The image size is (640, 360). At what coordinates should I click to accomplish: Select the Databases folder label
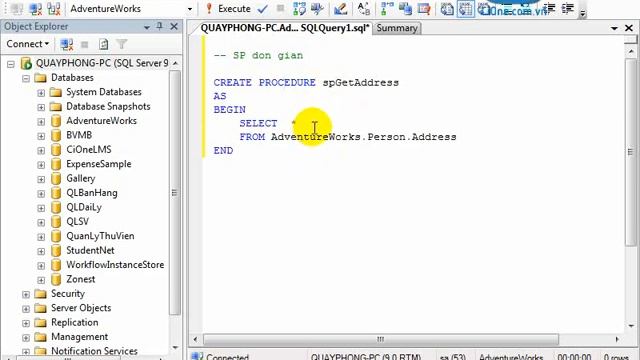[72, 78]
